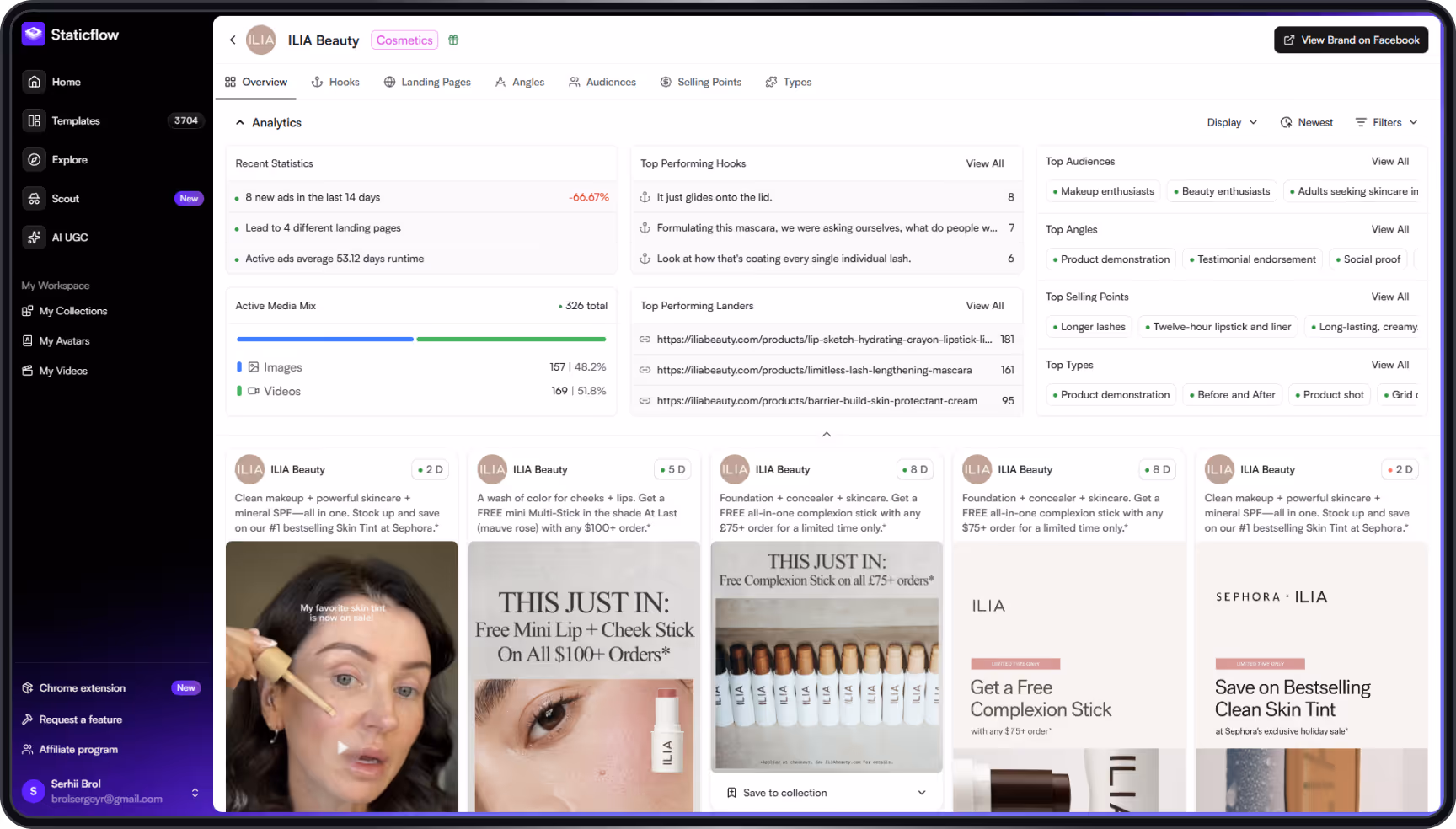Collapse analytics with the up chevron above ads
Viewport: 1456px width, 829px height.
[x=827, y=435]
